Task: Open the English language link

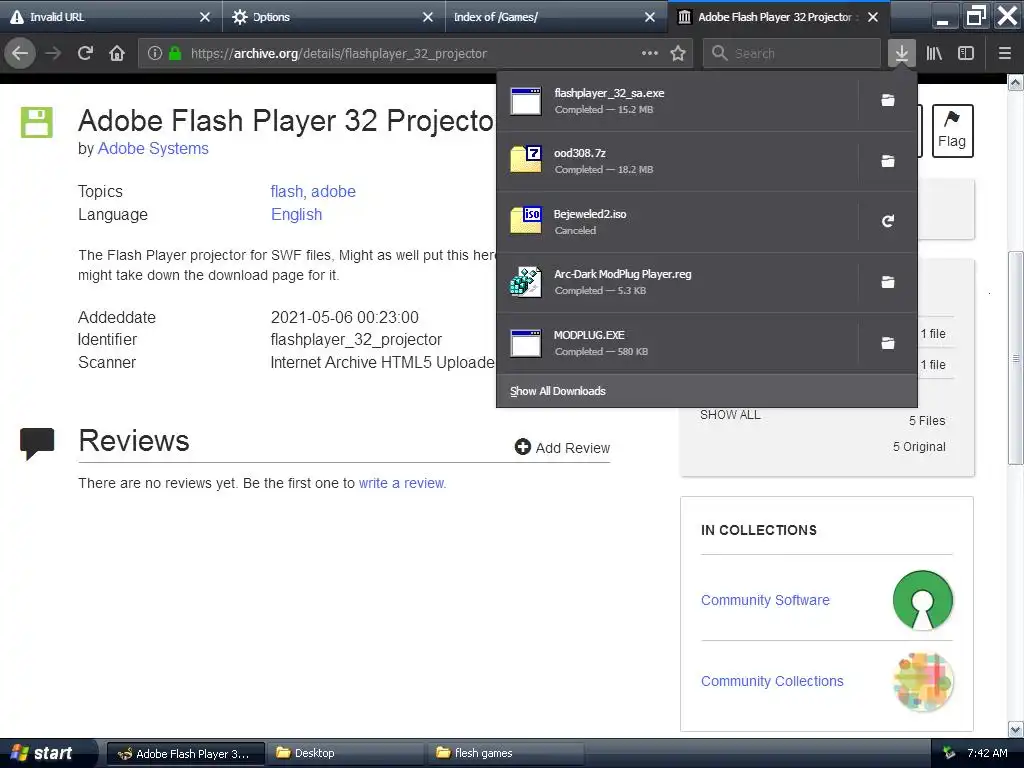Action: pos(296,215)
